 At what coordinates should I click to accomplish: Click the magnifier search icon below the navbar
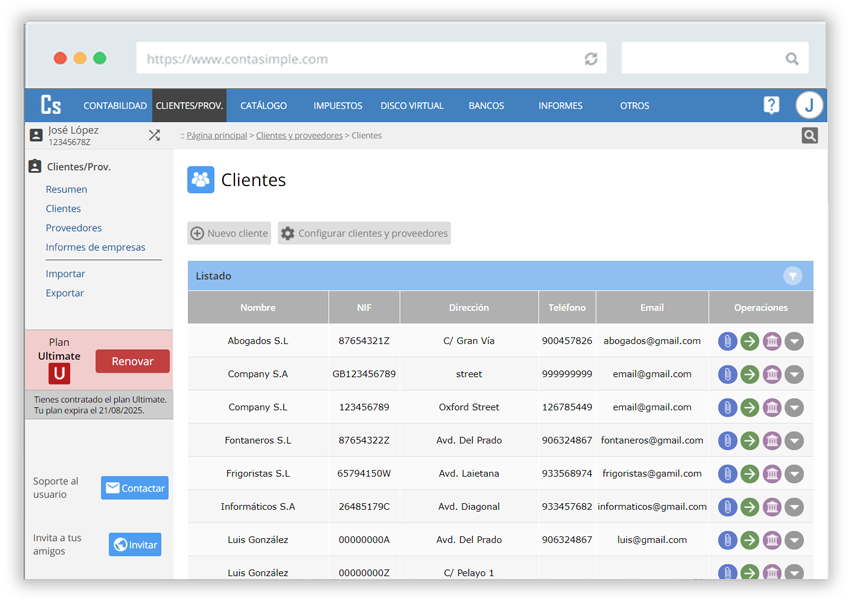point(809,136)
